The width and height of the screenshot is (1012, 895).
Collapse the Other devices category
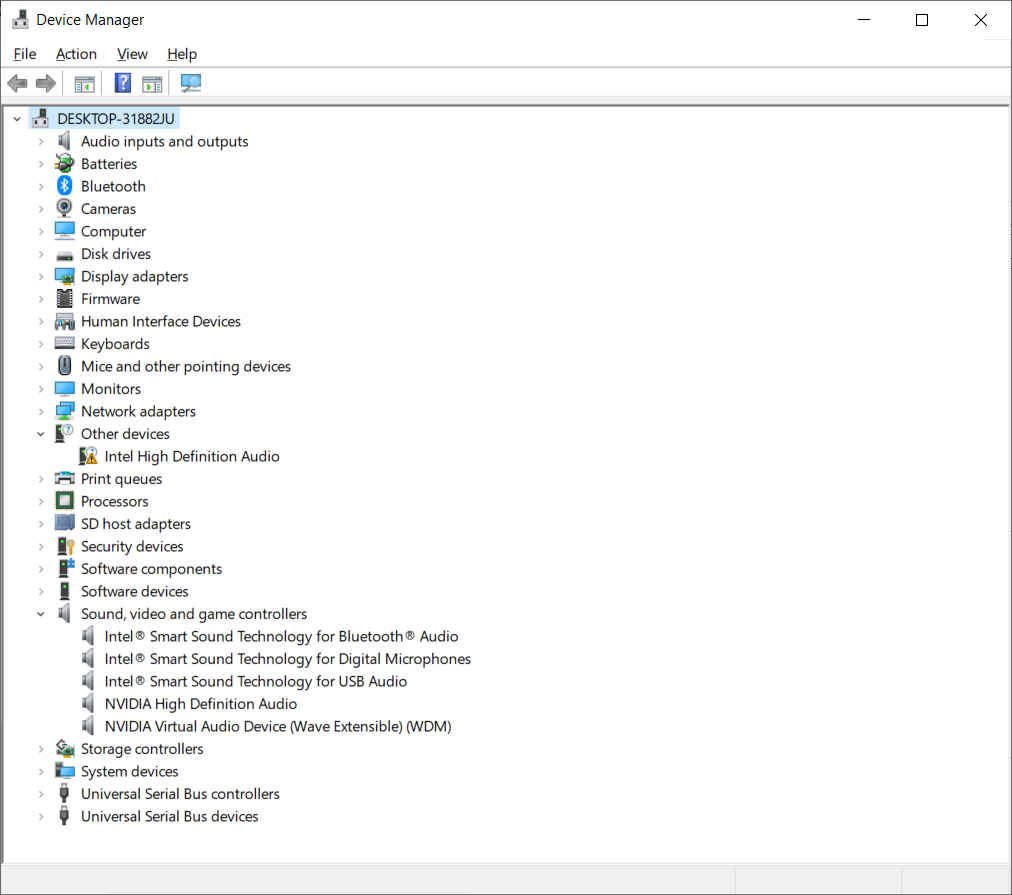[x=40, y=433]
